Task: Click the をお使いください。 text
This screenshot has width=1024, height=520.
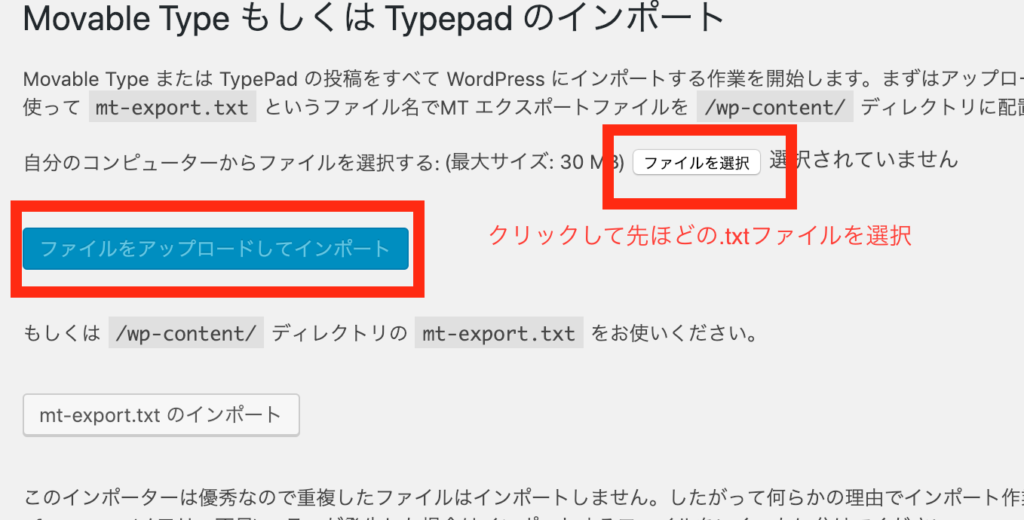Action: (674, 334)
